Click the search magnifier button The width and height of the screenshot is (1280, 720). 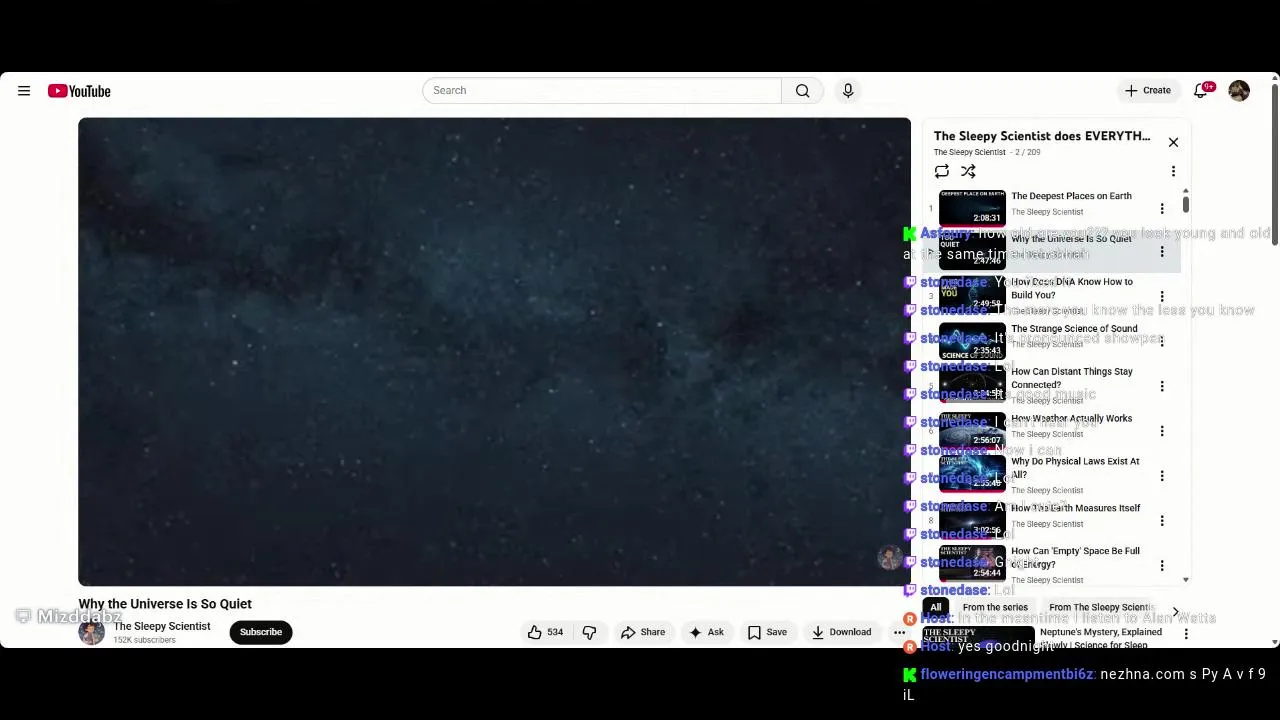[x=802, y=91]
